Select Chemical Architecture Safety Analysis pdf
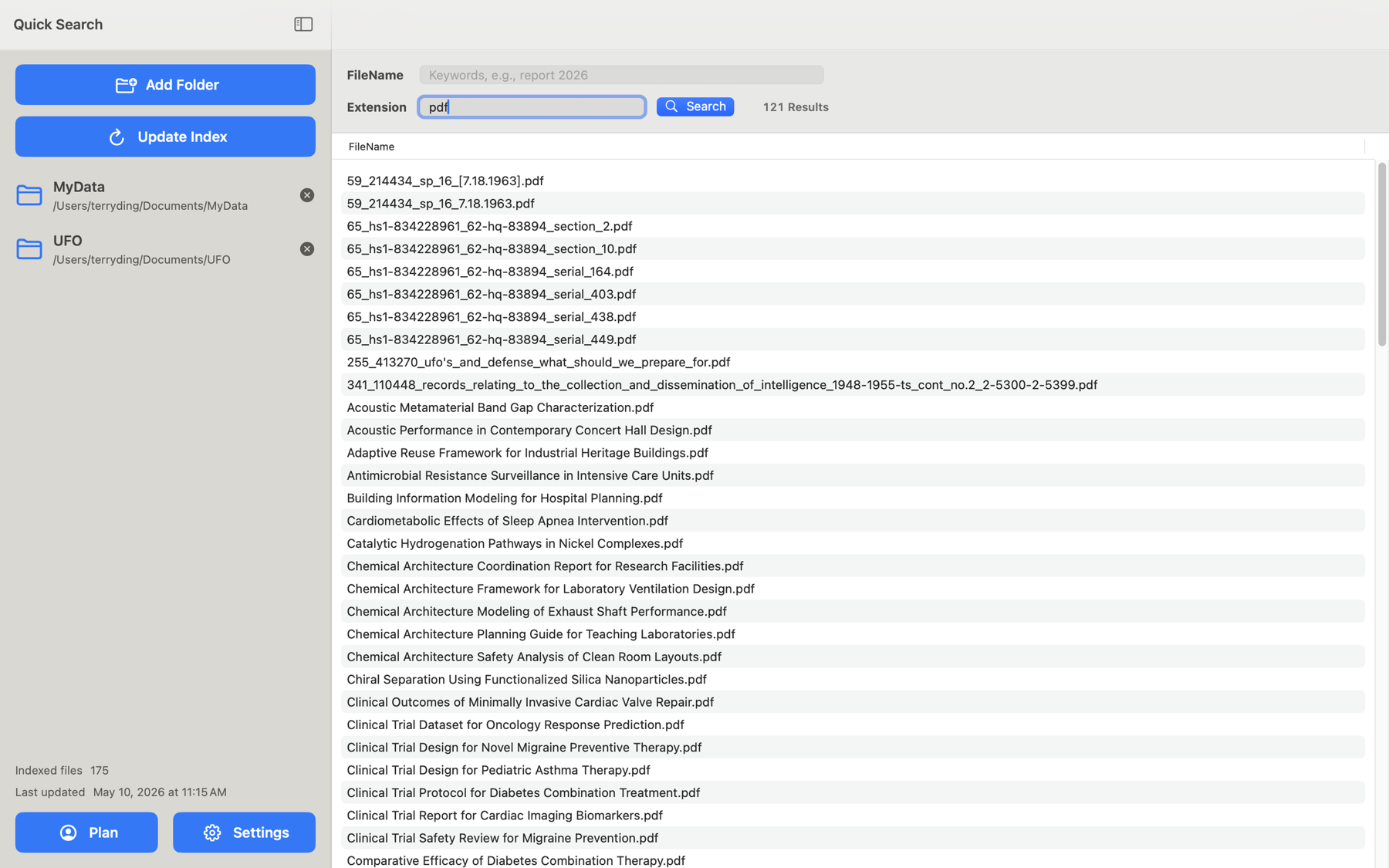The width and height of the screenshot is (1389, 868). [853, 657]
